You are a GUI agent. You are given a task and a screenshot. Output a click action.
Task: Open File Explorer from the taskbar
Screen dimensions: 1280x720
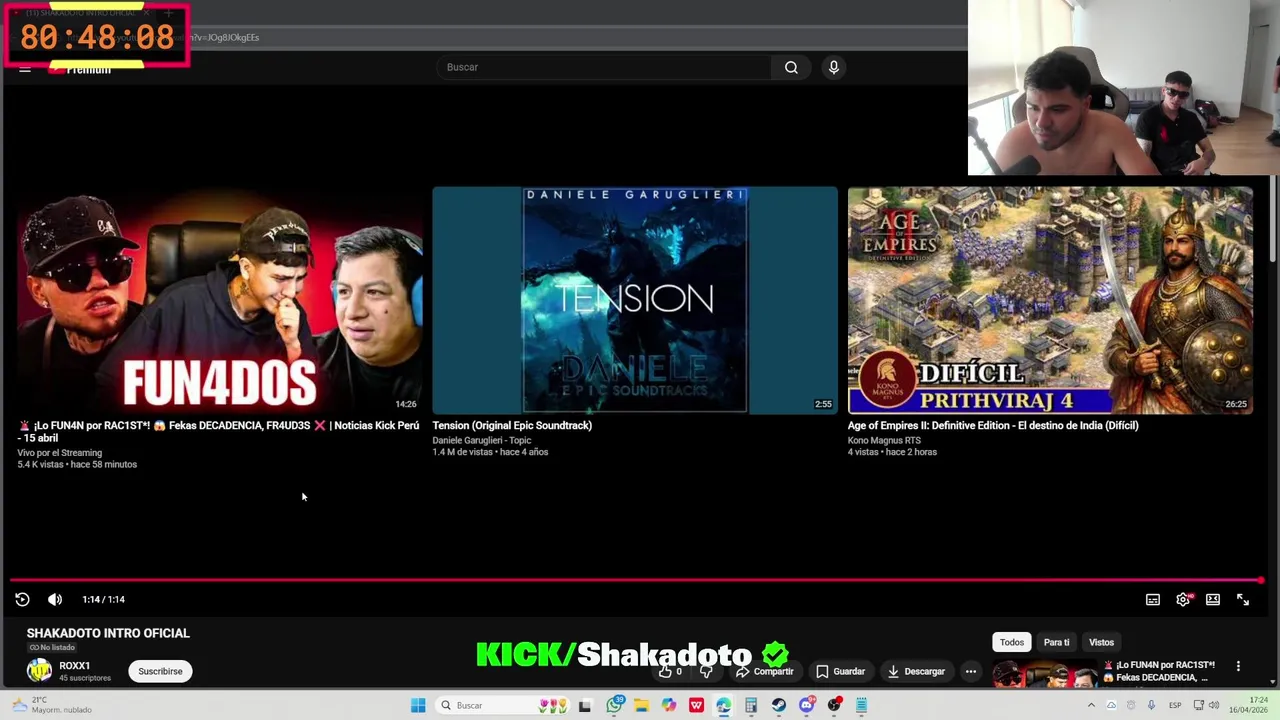641,705
